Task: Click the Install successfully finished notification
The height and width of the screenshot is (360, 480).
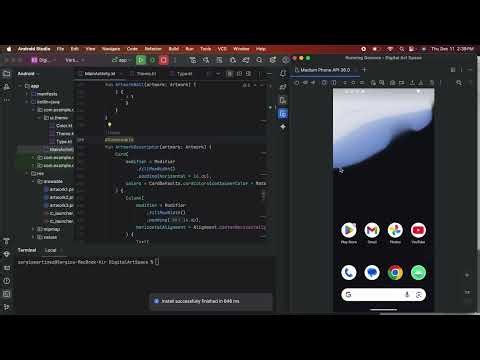Action: pyautogui.click(x=211, y=301)
